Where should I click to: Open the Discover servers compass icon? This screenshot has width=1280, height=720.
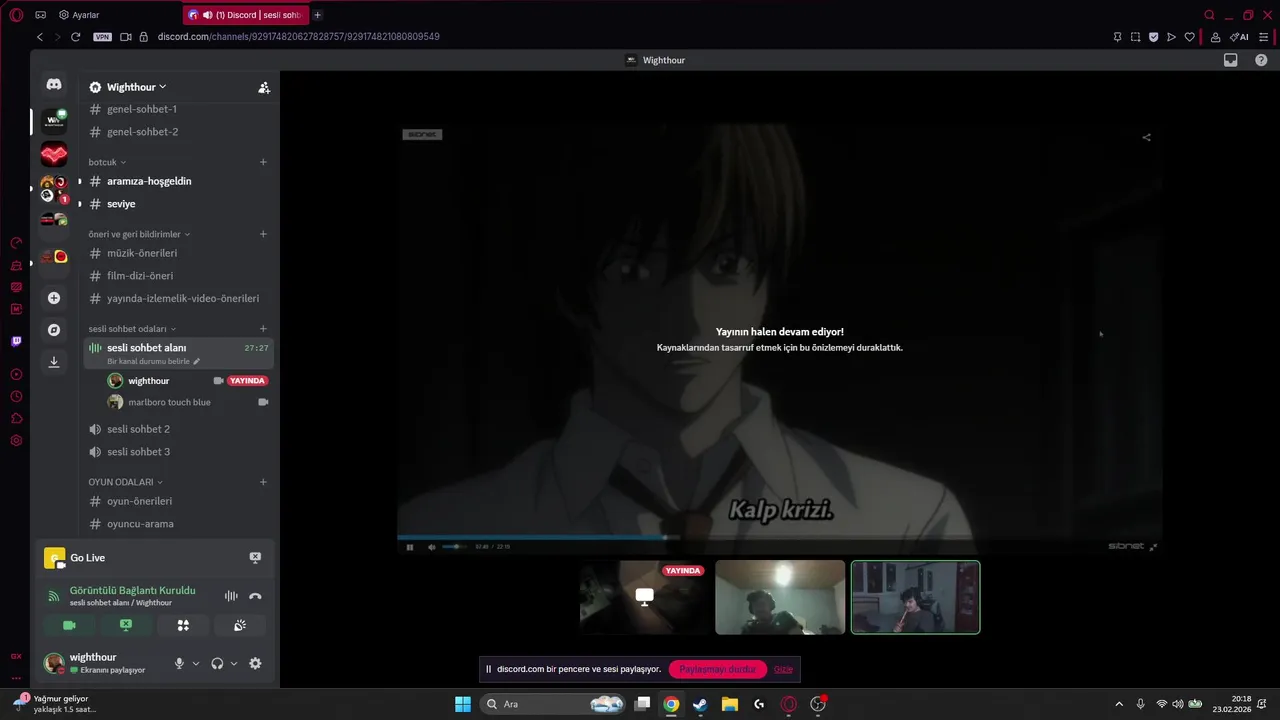(x=54, y=330)
